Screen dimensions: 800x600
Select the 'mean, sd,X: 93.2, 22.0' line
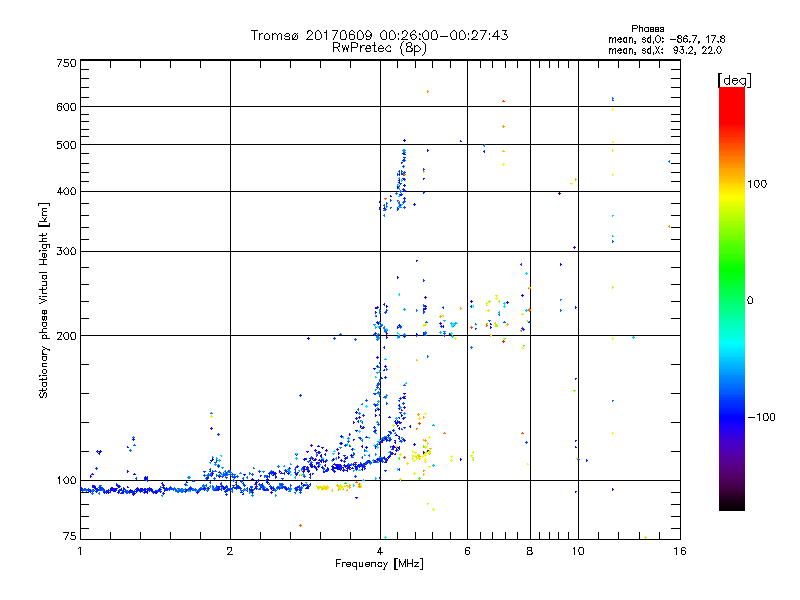pos(665,50)
